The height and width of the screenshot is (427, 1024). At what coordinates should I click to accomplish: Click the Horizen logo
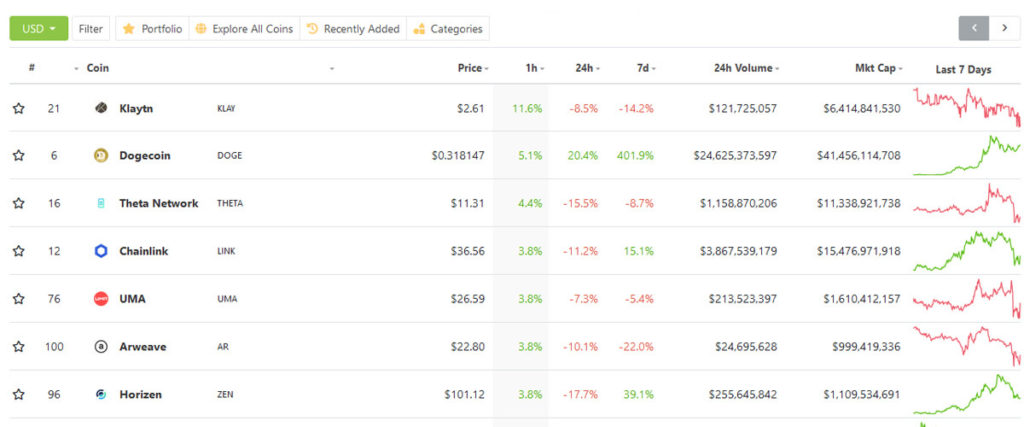101,394
